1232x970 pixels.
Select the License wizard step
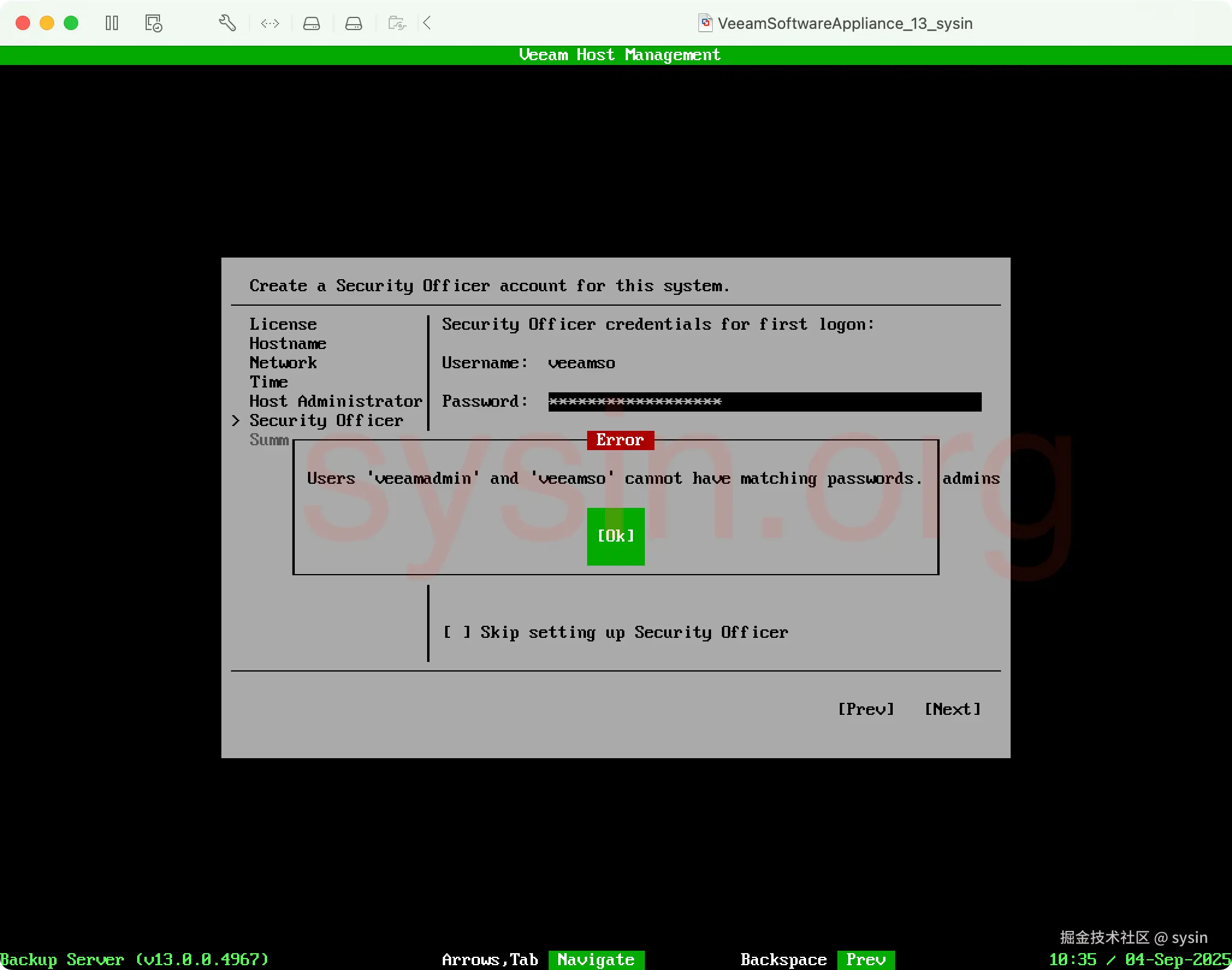click(x=283, y=324)
